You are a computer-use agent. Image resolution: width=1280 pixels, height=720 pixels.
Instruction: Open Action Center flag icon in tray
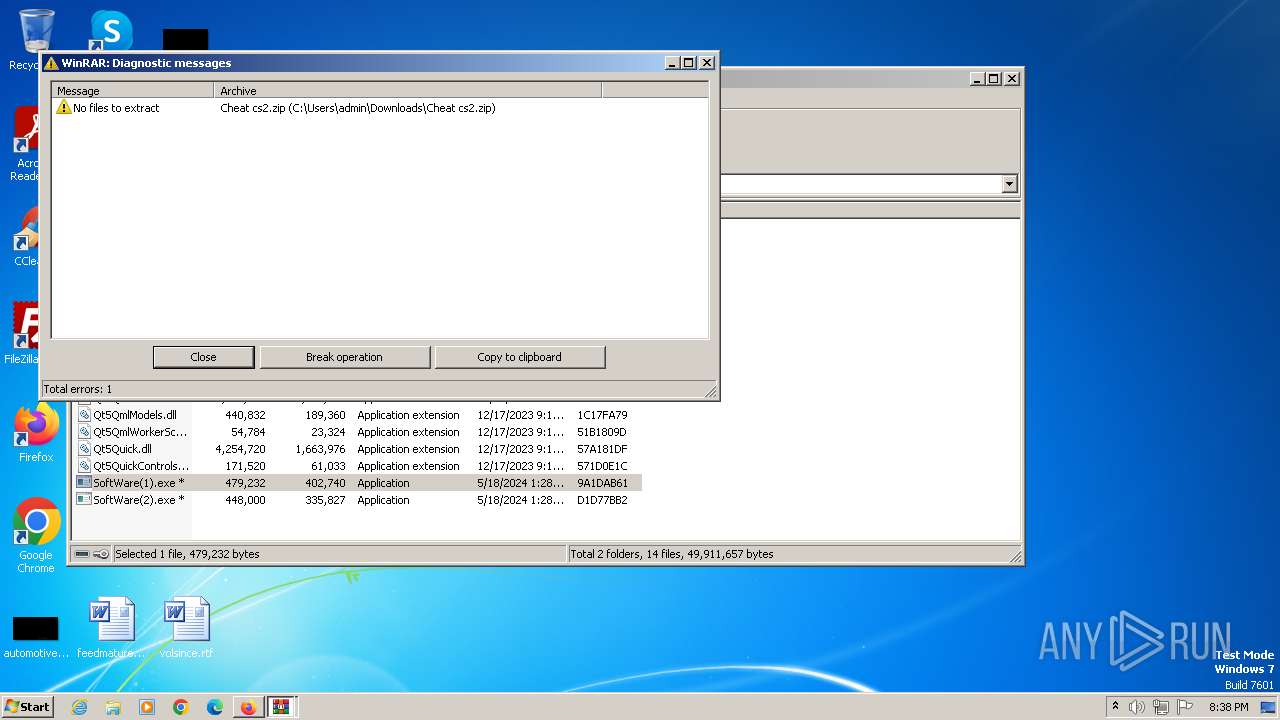(1185, 707)
